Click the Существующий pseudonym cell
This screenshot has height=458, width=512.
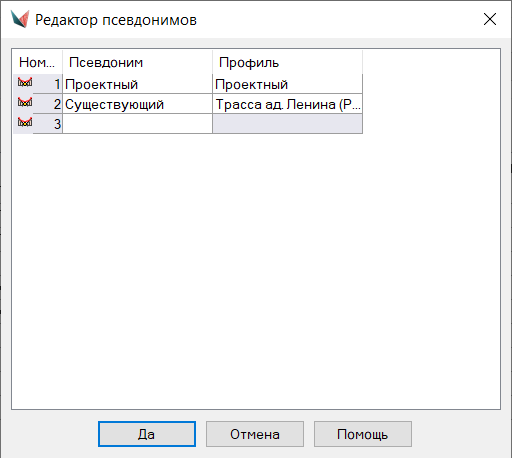(x=137, y=104)
